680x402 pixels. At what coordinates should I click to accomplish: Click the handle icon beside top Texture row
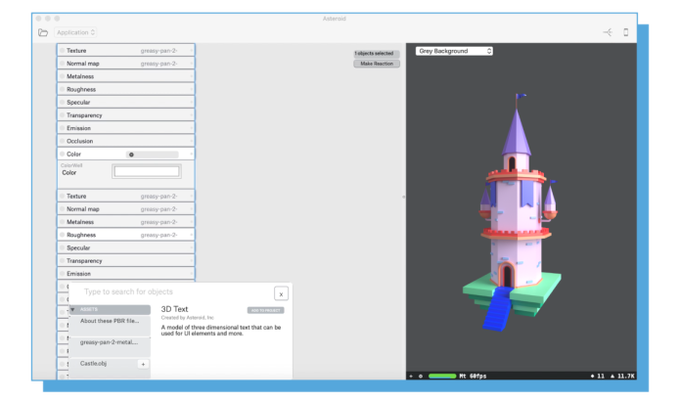pyautogui.click(x=62, y=50)
